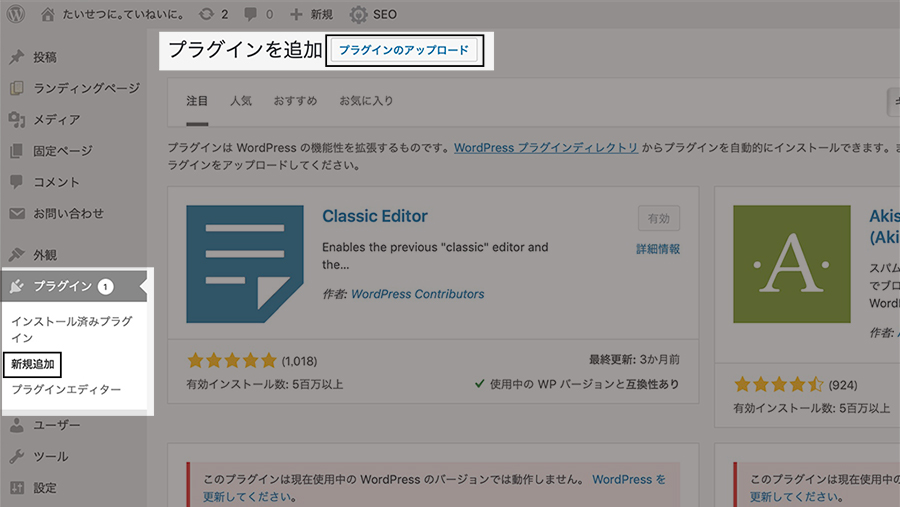Click the 固定ページ page icon
Viewport: 900px width, 507px height.
pyautogui.click(x=17, y=150)
